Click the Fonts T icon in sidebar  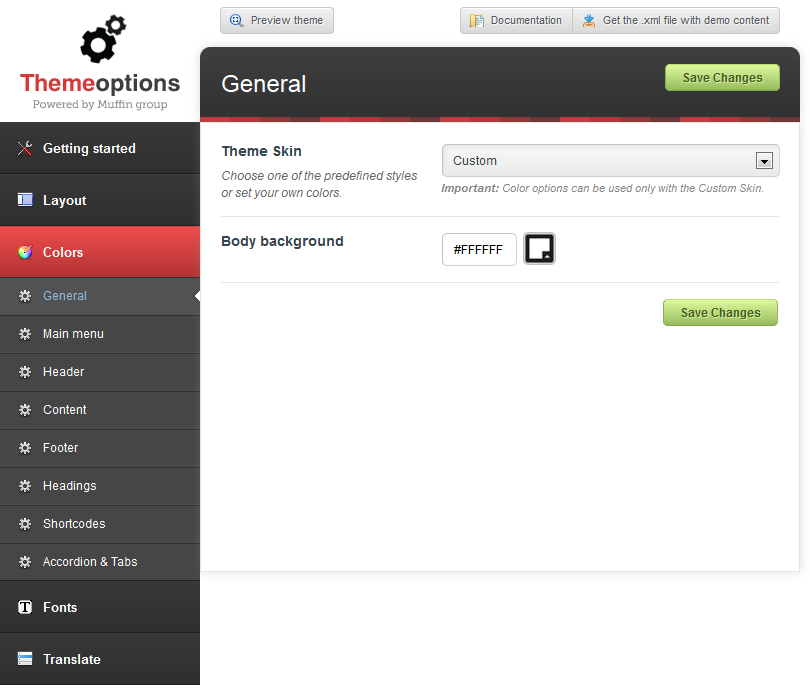point(25,607)
